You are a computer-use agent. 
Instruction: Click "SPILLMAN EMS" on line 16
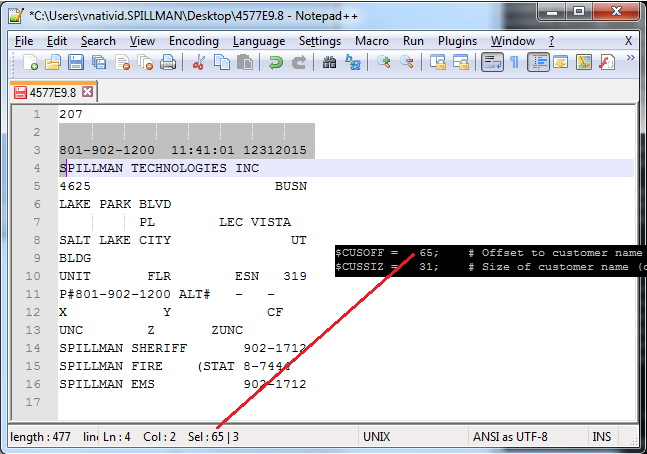(107, 384)
